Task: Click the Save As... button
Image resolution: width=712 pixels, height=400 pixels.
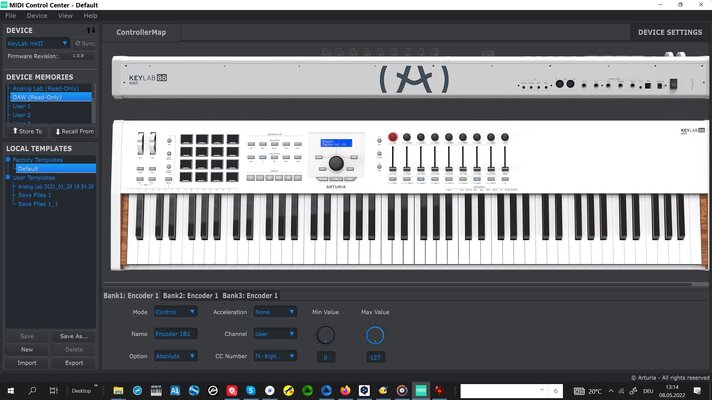Action: click(74, 336)
